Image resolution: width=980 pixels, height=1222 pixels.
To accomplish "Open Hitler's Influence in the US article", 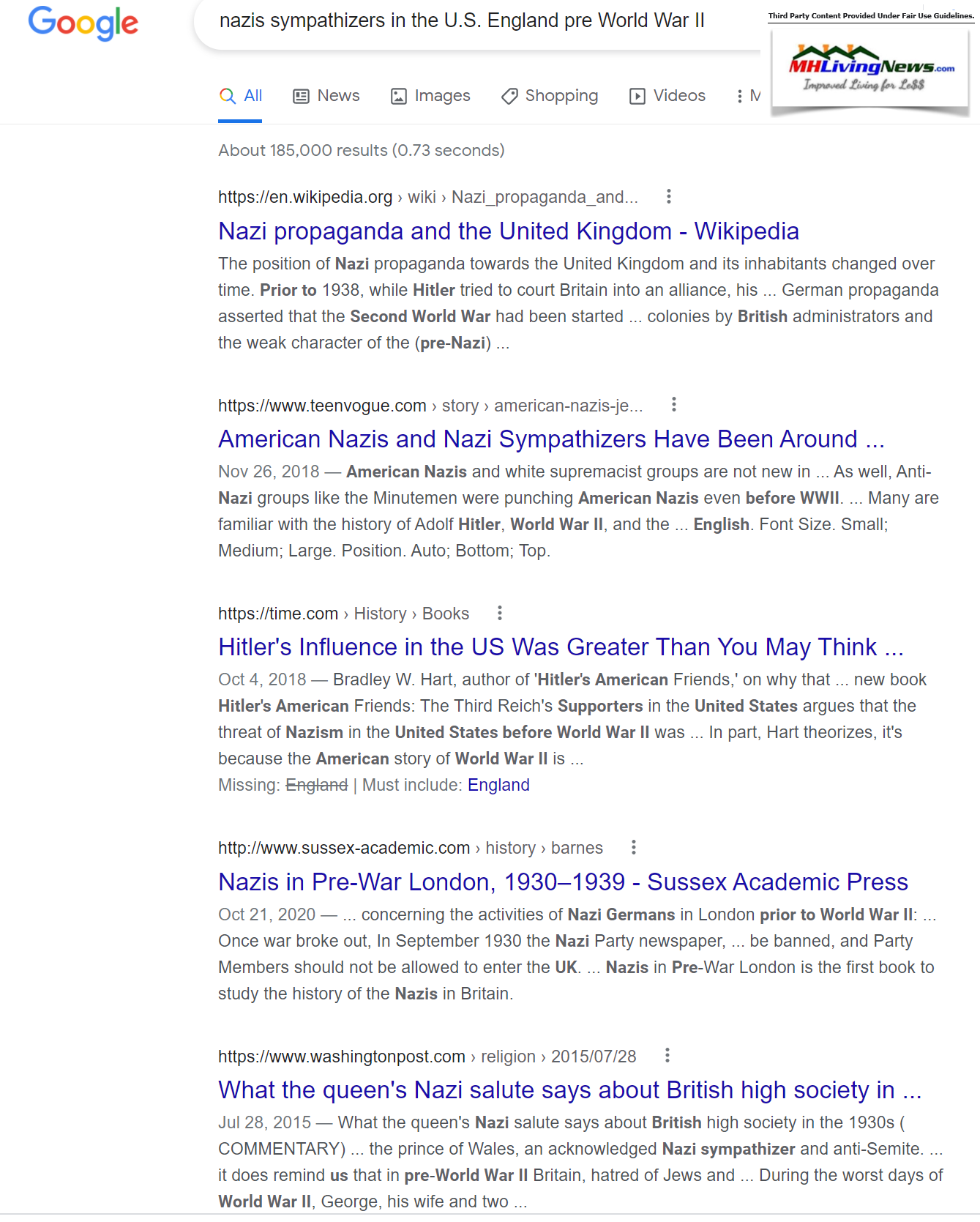I will (x=560, y=647).
